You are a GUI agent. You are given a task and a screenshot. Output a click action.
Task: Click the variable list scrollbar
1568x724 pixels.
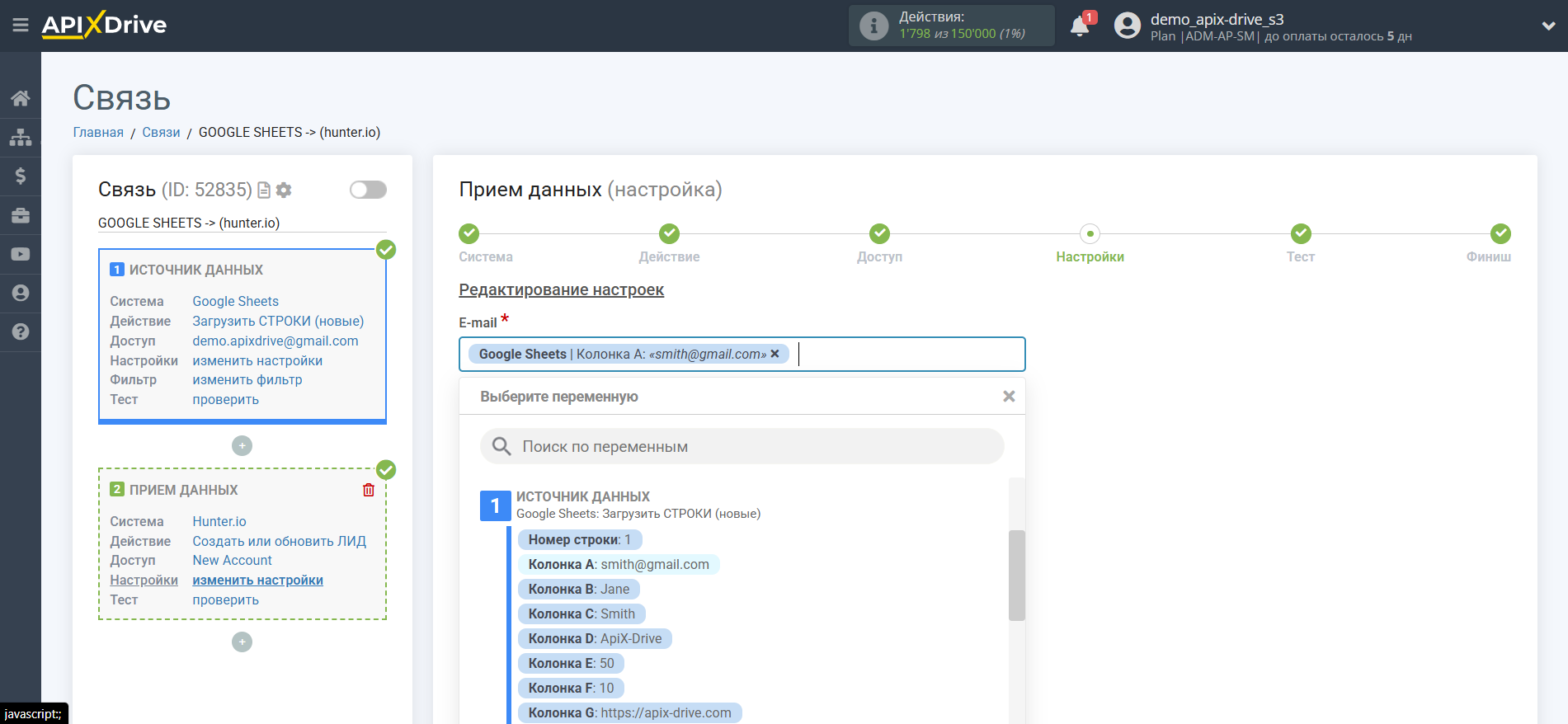[x=1016, y=575]
